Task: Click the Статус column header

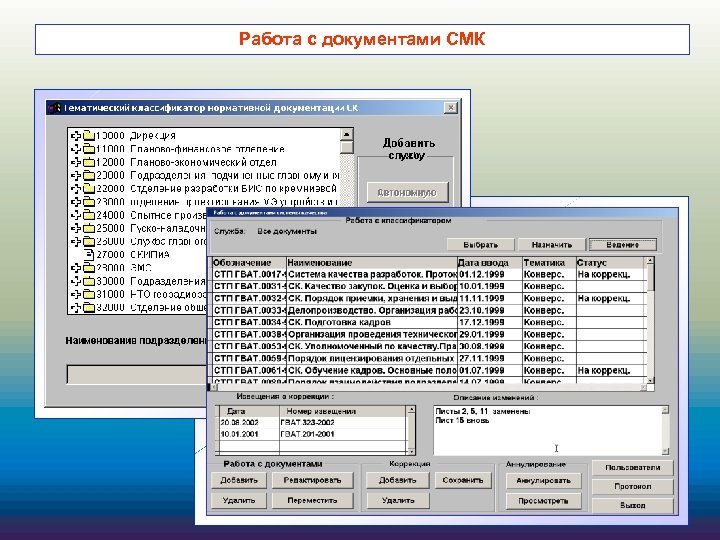Action: click(x=611, y=263)
